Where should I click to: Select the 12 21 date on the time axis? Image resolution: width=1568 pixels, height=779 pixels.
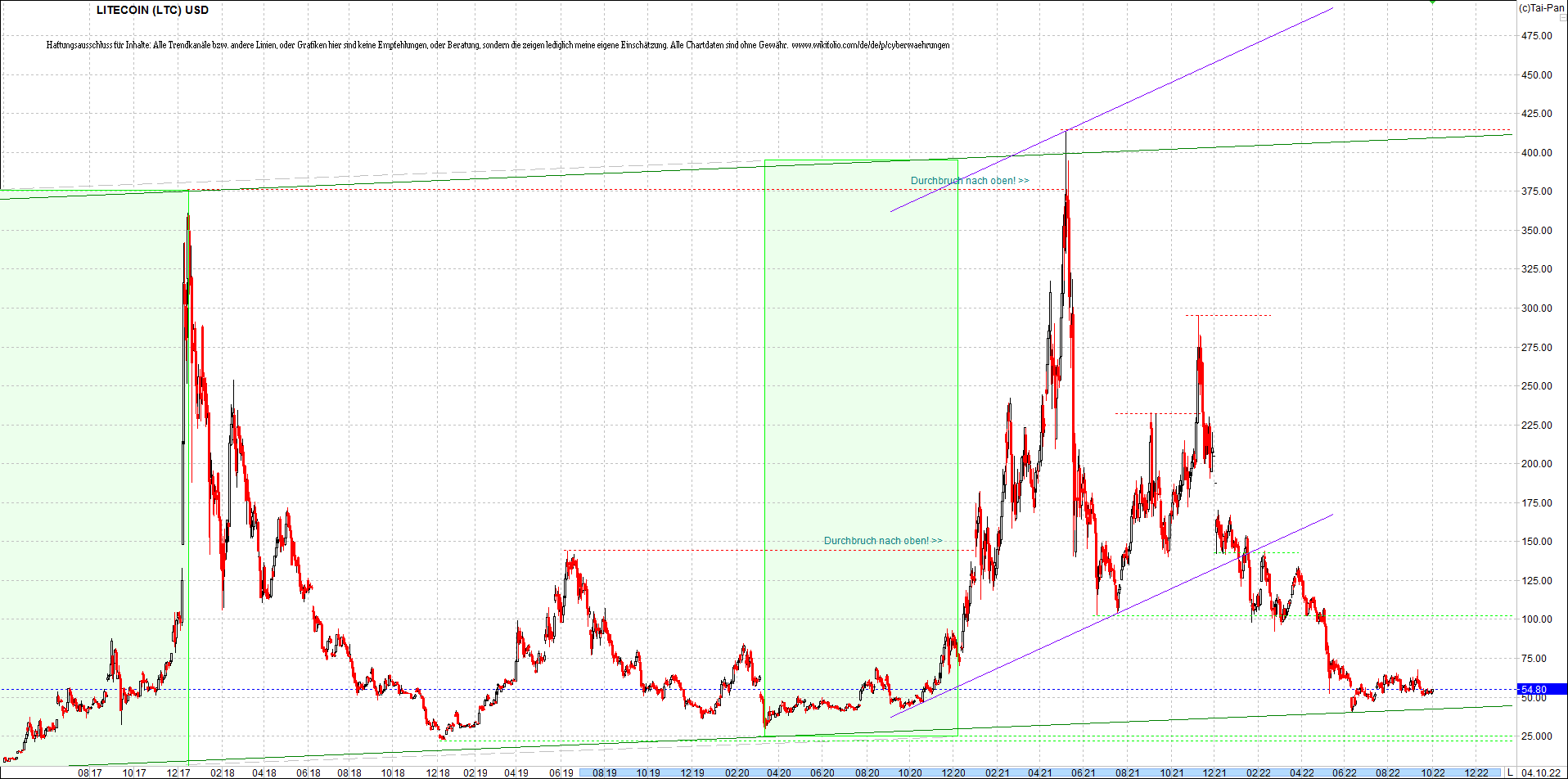pyautogui.click(x=1214, y=772)
